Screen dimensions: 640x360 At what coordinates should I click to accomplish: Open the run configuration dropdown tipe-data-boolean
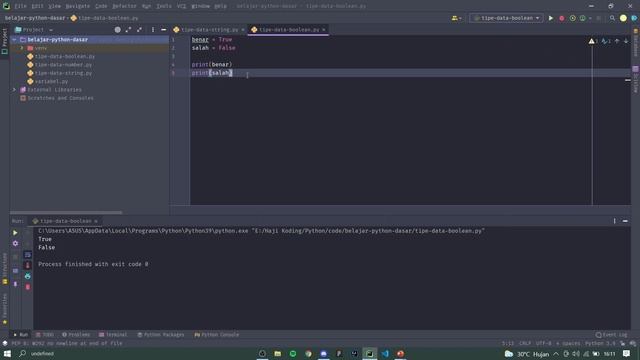tap(507, 18)
